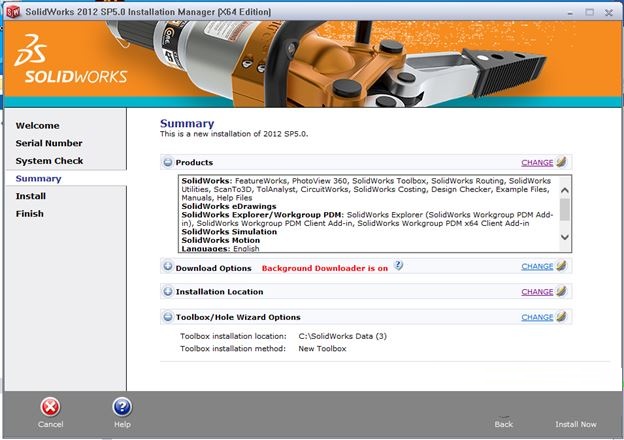The height and width of the screenshot is (440, 624).
Task: Click the 'New Toolbox' installation method value
Action: [x=322, y=348]
